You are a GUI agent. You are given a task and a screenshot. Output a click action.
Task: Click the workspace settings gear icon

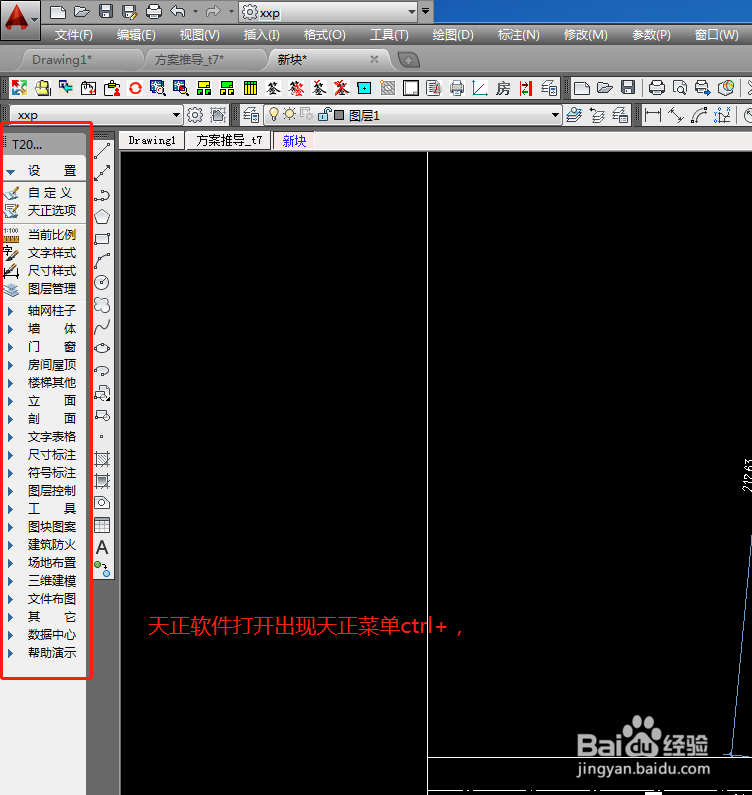pos(195,115)
